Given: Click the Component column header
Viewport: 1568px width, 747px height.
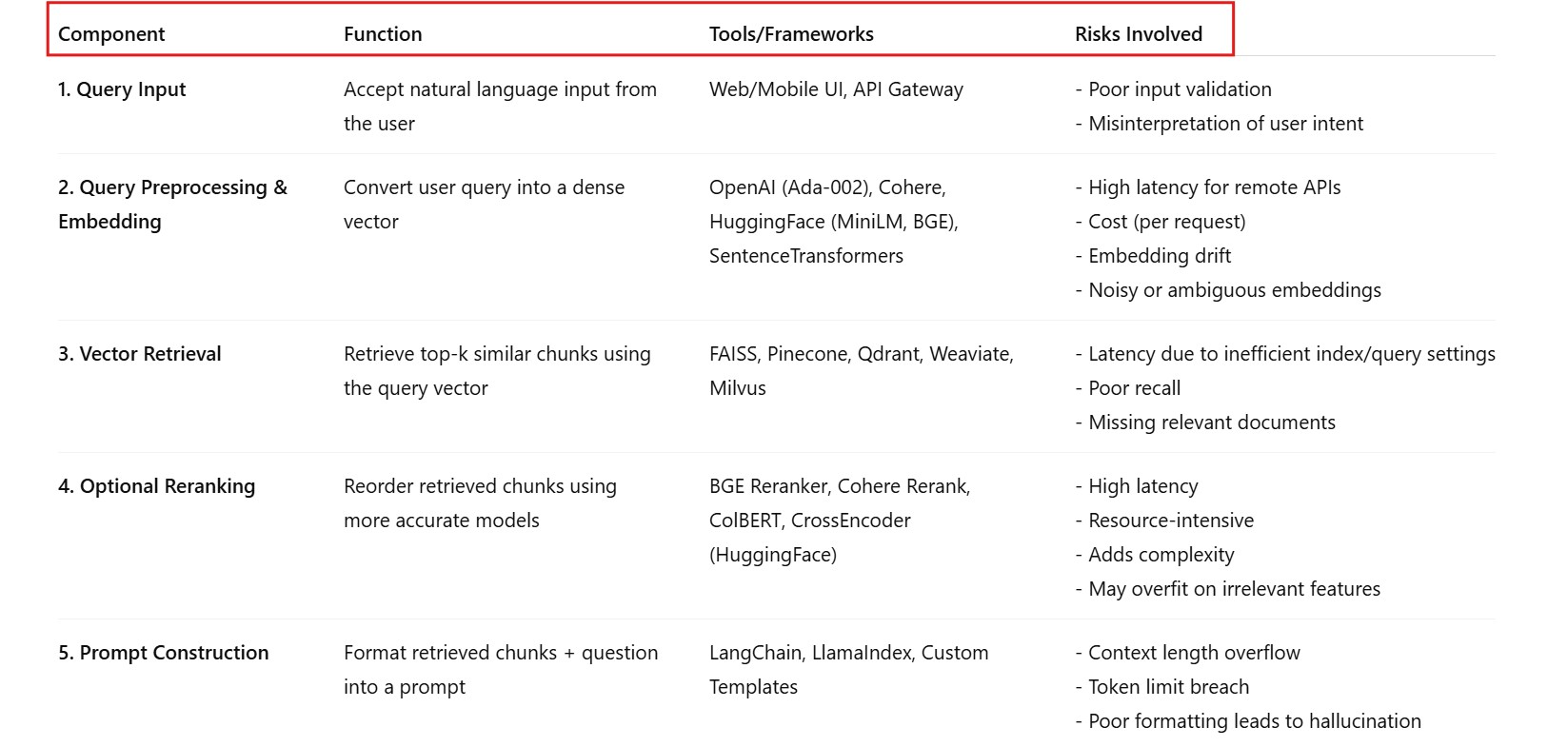Looking at the screenshot, I should 111,34.
